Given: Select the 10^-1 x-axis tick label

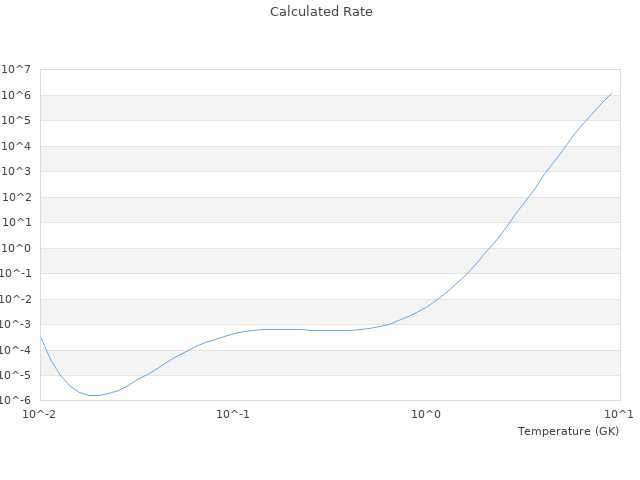Looking at the screenshot, I should [x=233, y=414].
